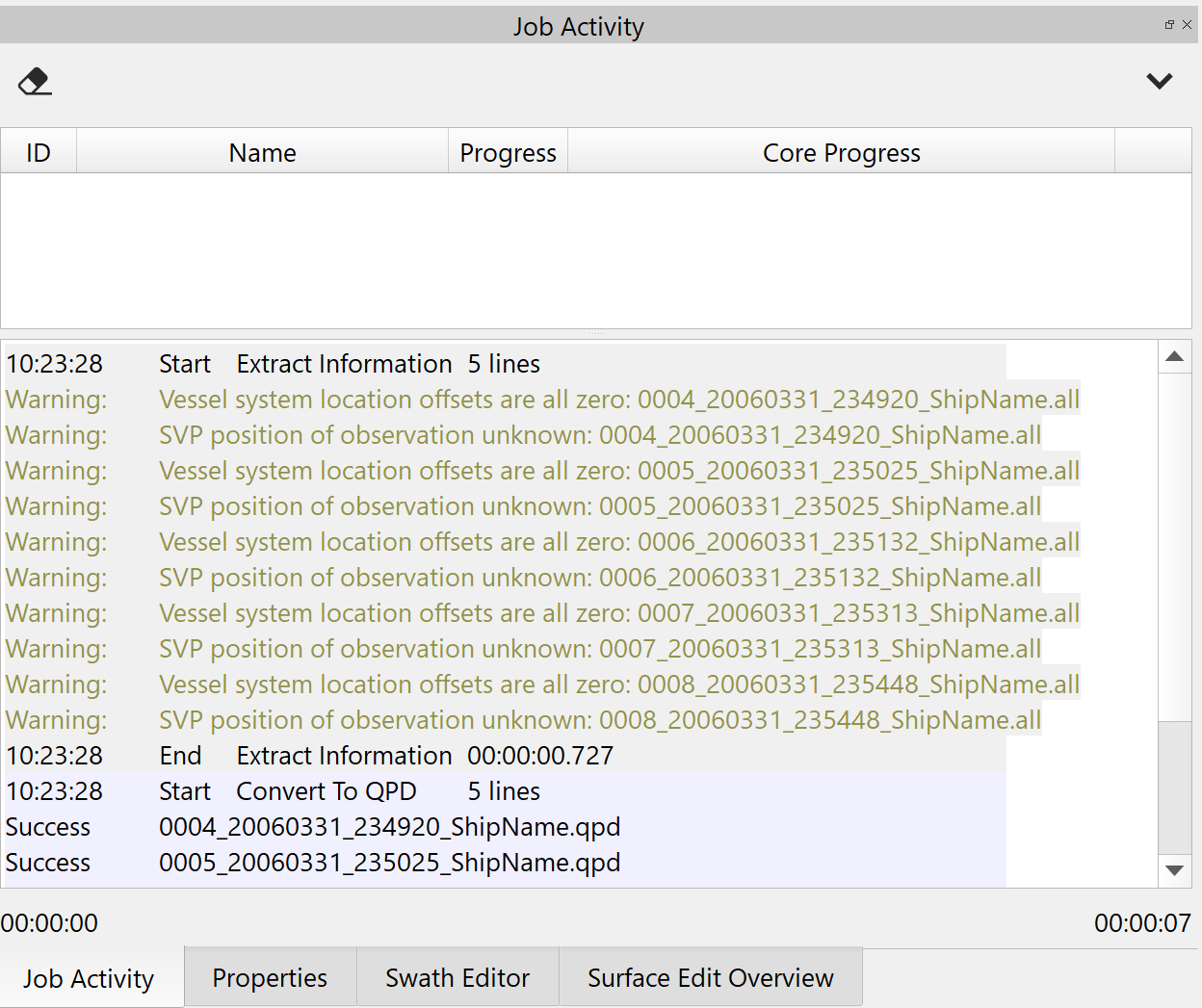
Task: Click the Core Progress column header
Action: tap(841, 153)
